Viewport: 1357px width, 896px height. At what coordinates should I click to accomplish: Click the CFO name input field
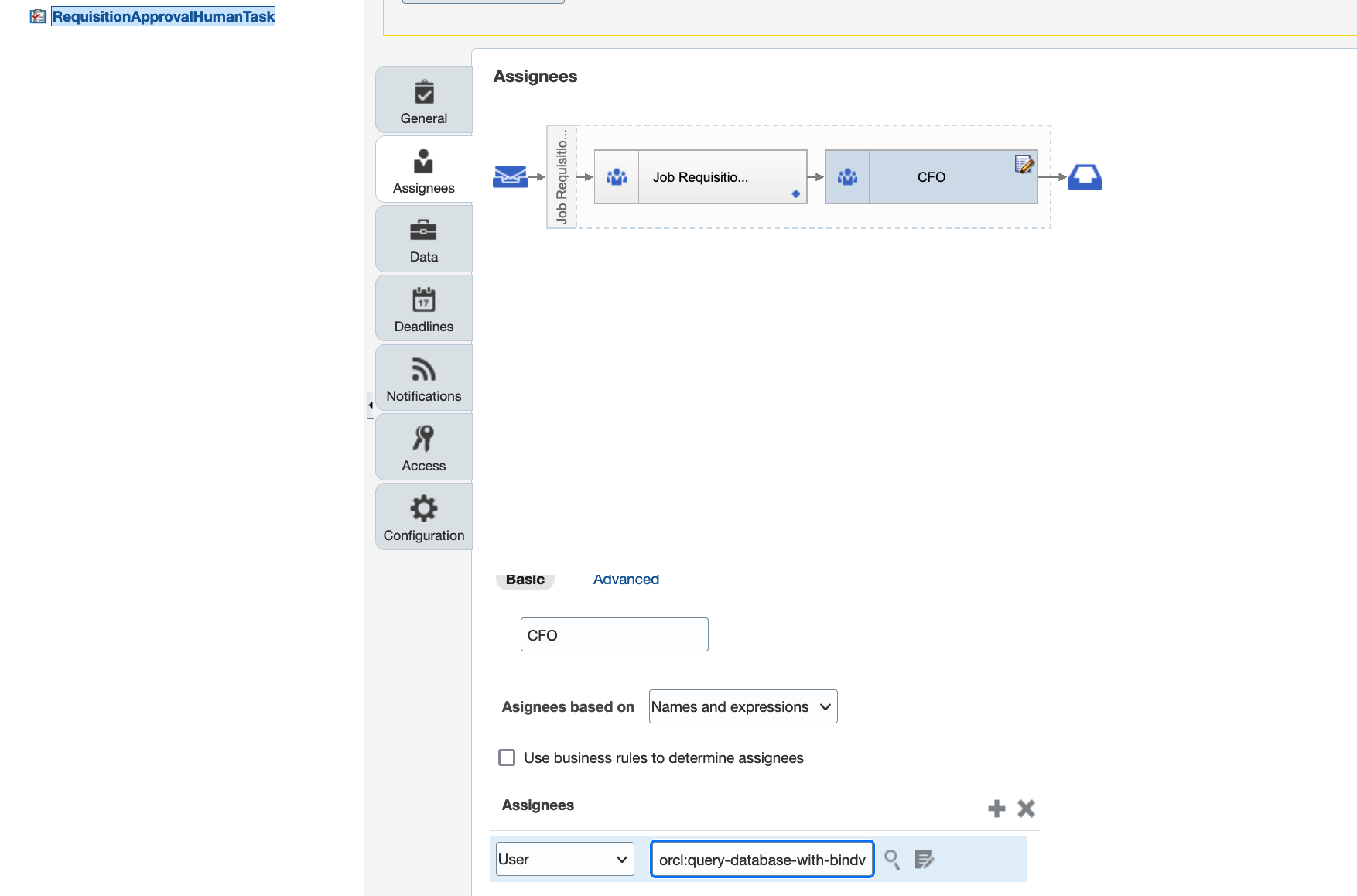[614, 634]
